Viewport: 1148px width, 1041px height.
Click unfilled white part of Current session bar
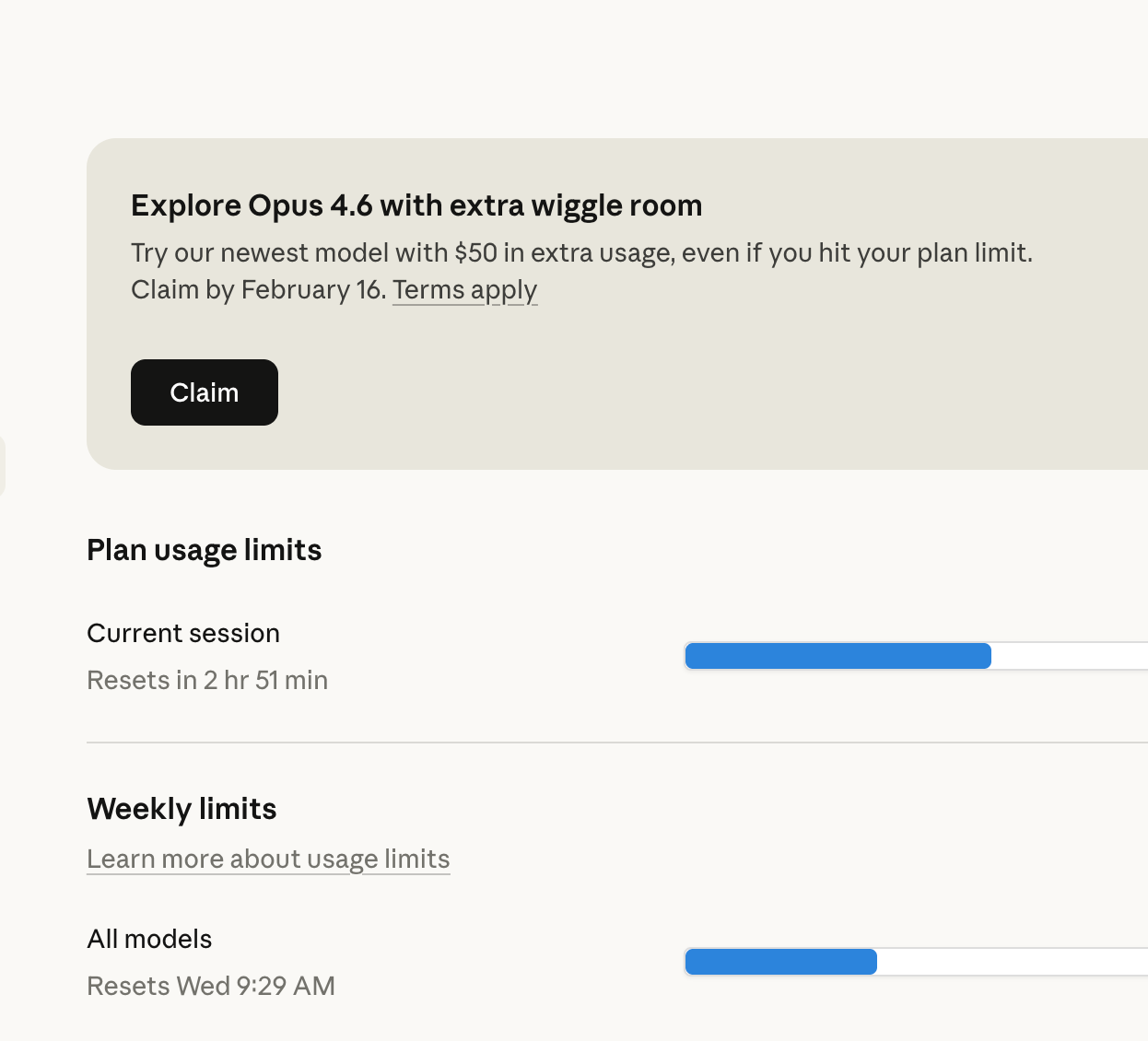pyautogui.click(x=1069, y=656)
